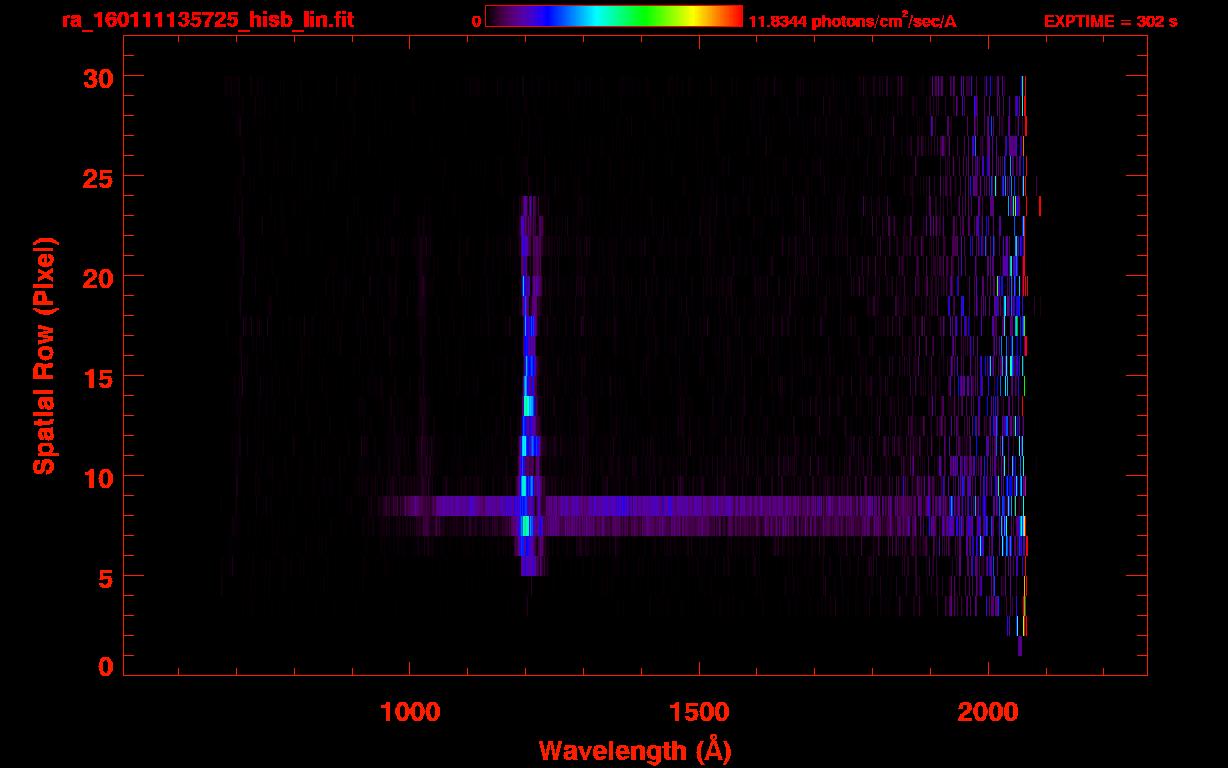
Task: Click the x-axis tick label 1500
Action: pyautogui.click(x=699, y=712)
